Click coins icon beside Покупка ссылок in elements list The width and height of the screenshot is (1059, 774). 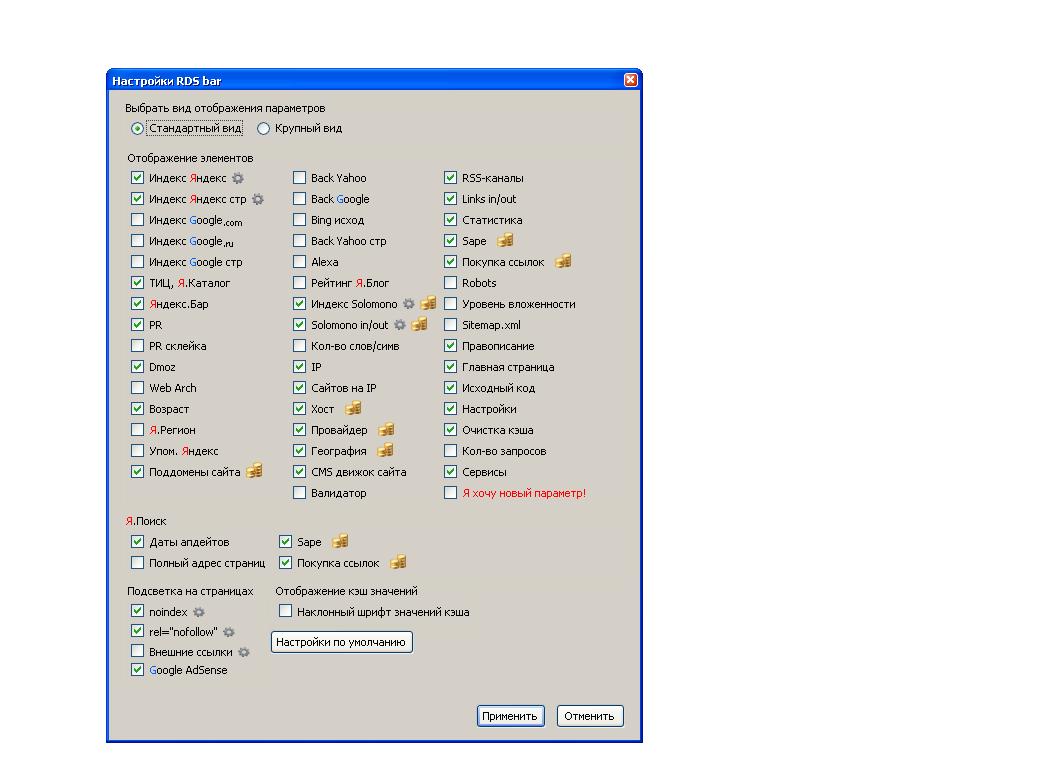563,261
